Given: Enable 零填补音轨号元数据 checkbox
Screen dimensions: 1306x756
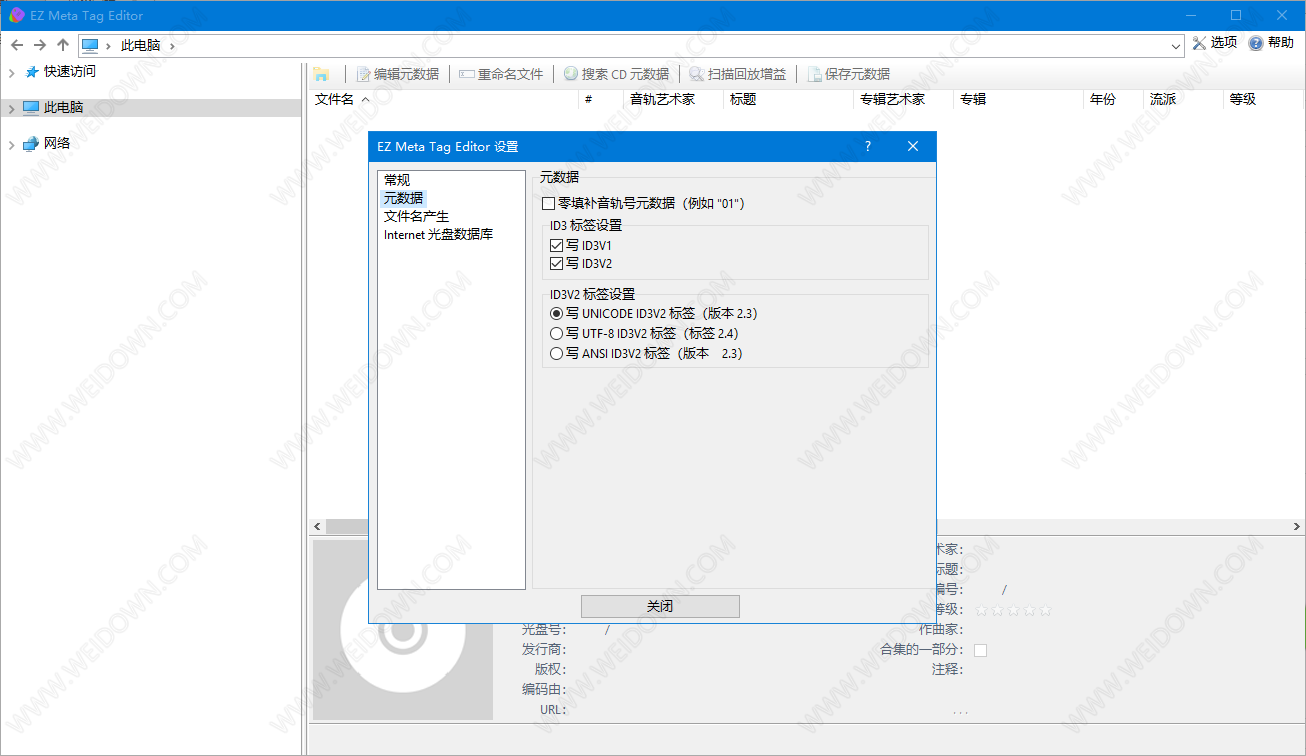Looking at the screenshot, I should 548,204.
